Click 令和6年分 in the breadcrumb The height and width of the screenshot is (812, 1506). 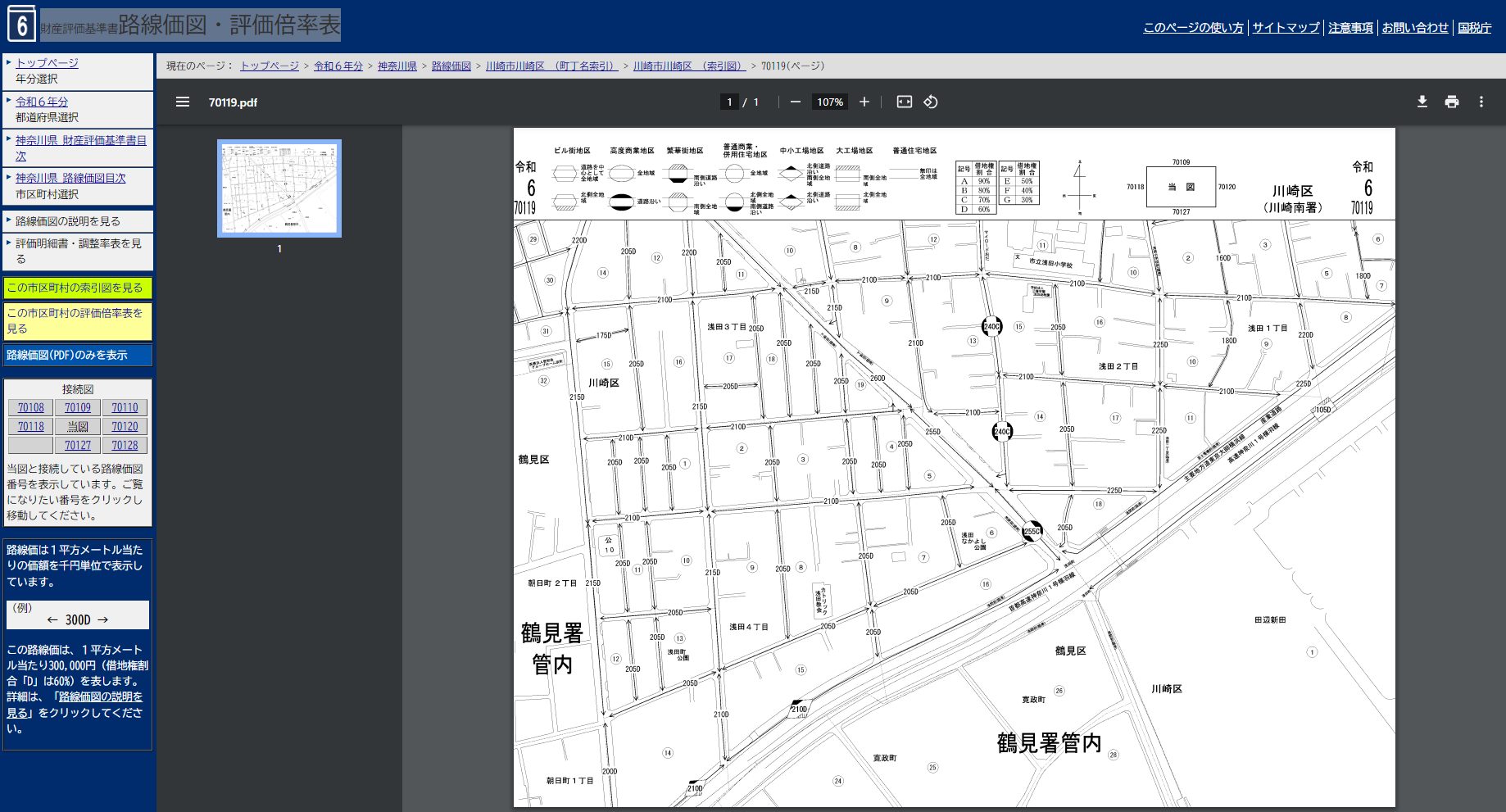coord(338,66)
